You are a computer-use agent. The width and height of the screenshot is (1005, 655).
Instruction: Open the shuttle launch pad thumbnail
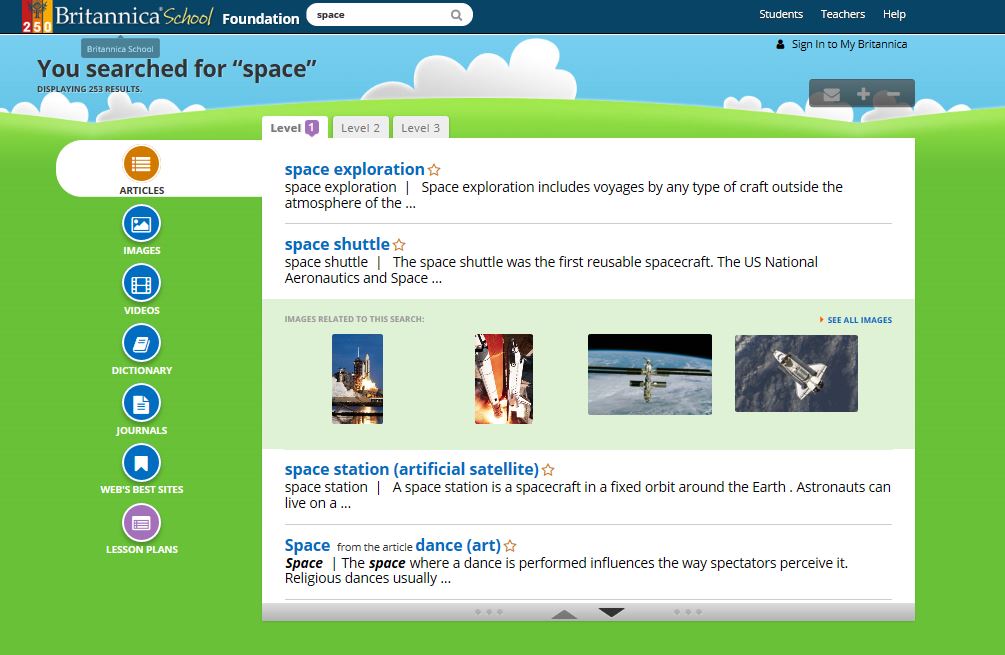[357, 379]
